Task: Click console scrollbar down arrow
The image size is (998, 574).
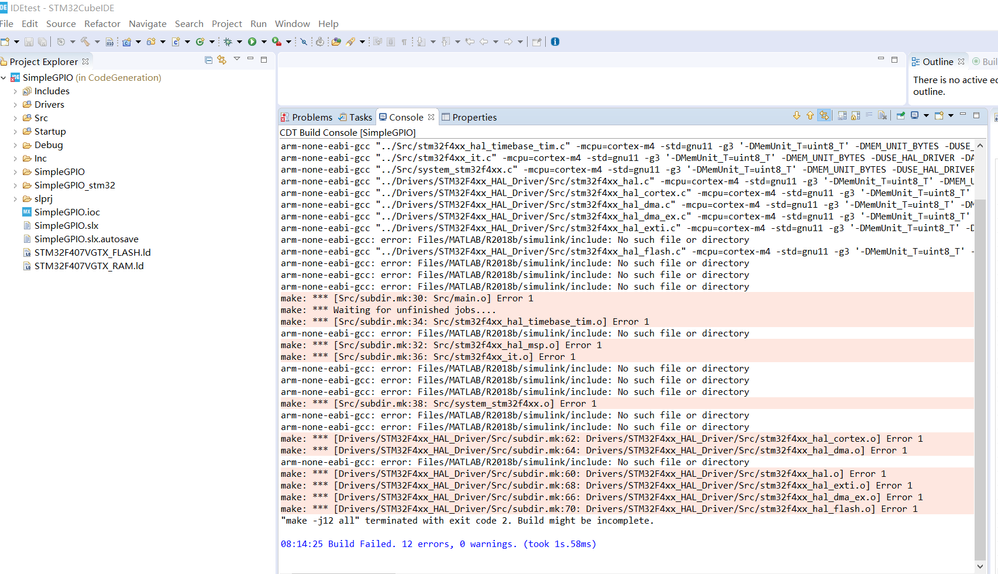Action: [x=980, y=566]
